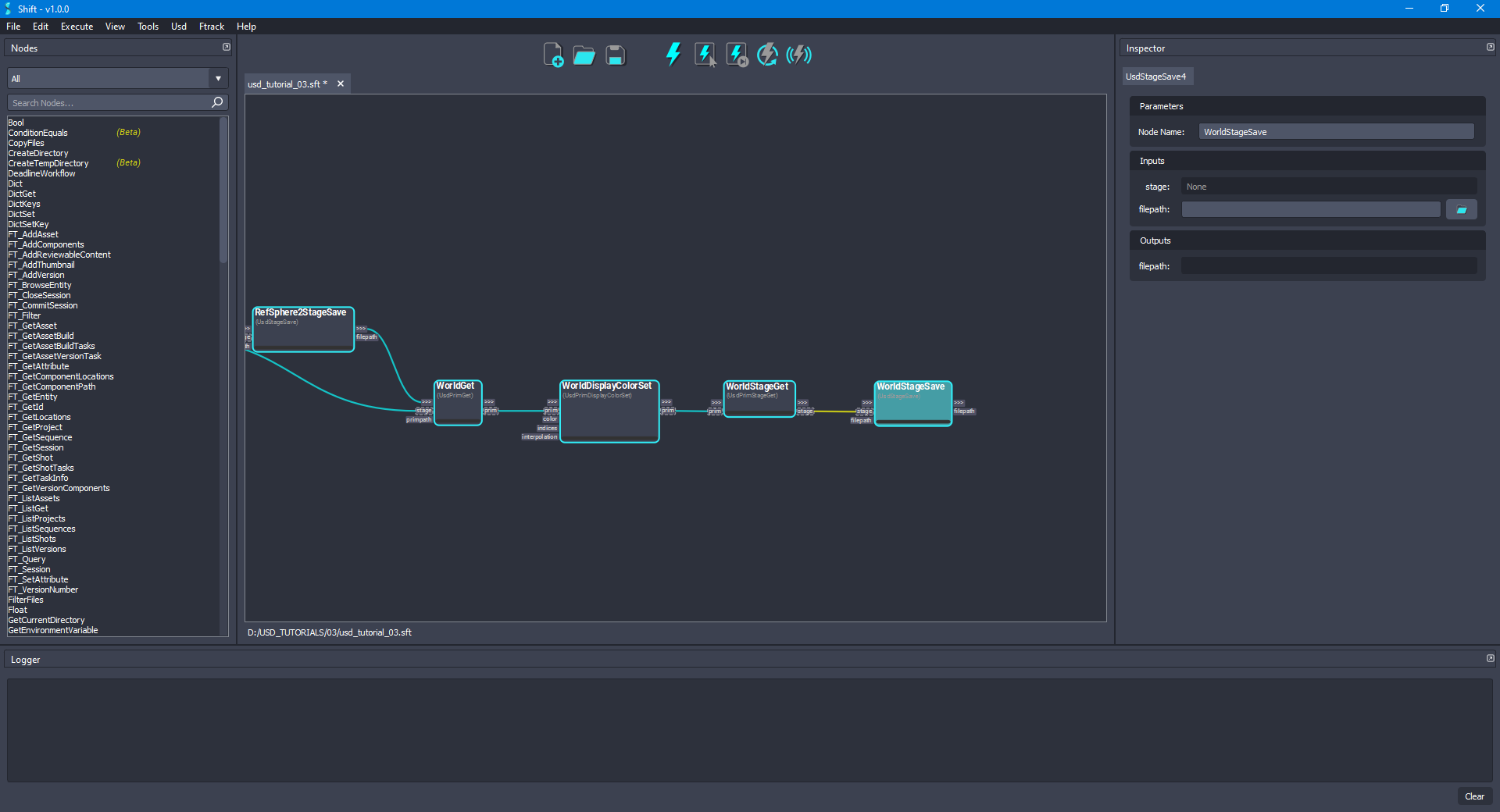The image size is (1500, 812).
Task: Pop out the Inspector panel
Action: tap(1490, 47)
